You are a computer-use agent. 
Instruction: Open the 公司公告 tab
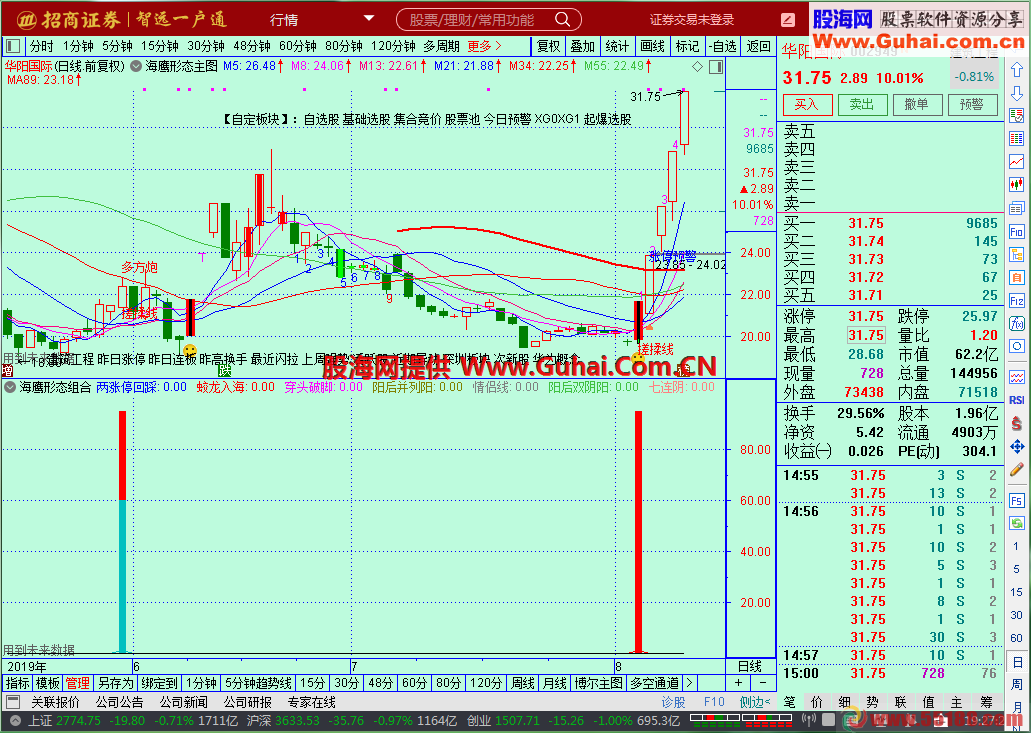(x=119, y=702)
